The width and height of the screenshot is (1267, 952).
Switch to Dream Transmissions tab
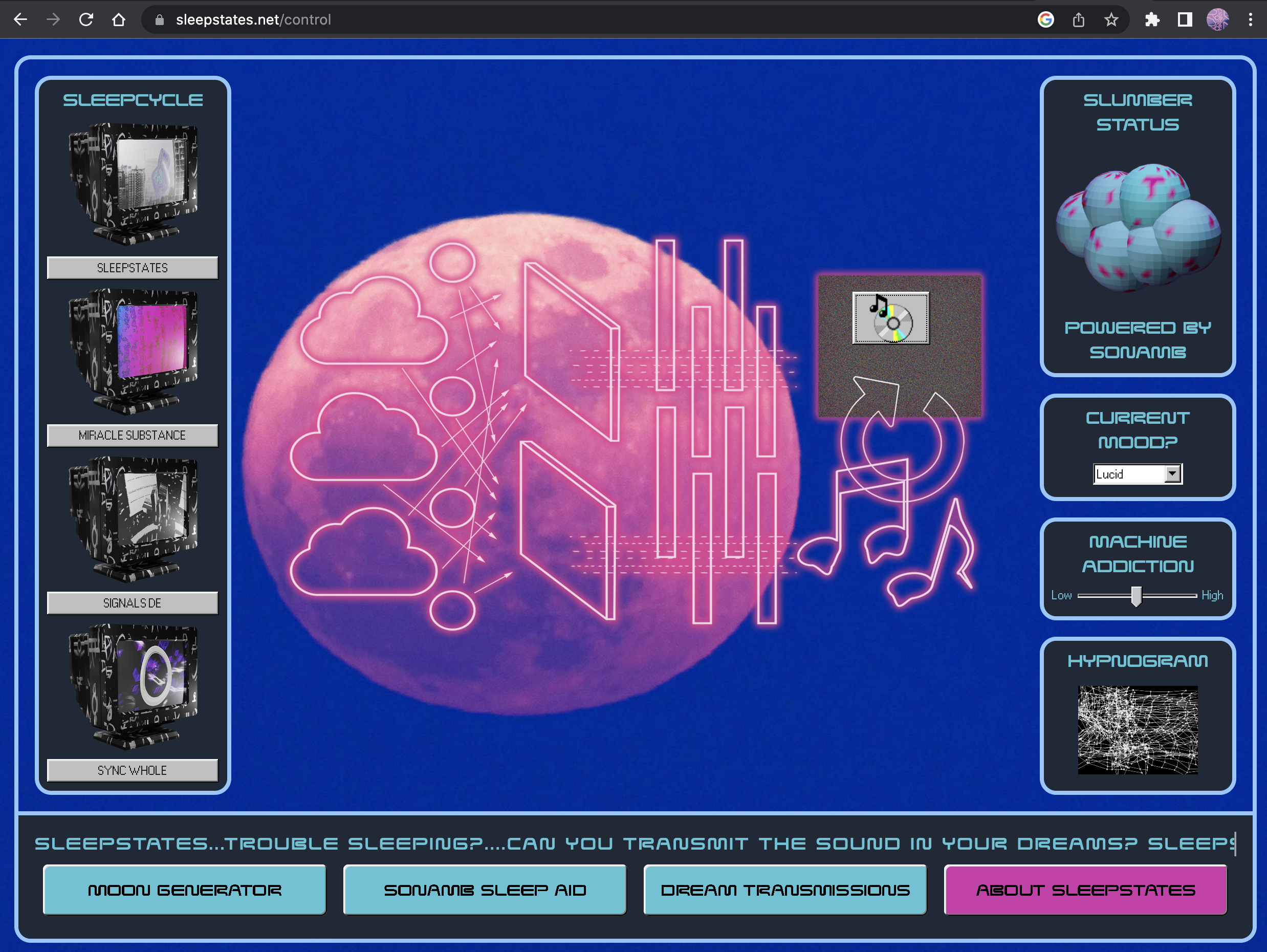(x=785, y=890)
